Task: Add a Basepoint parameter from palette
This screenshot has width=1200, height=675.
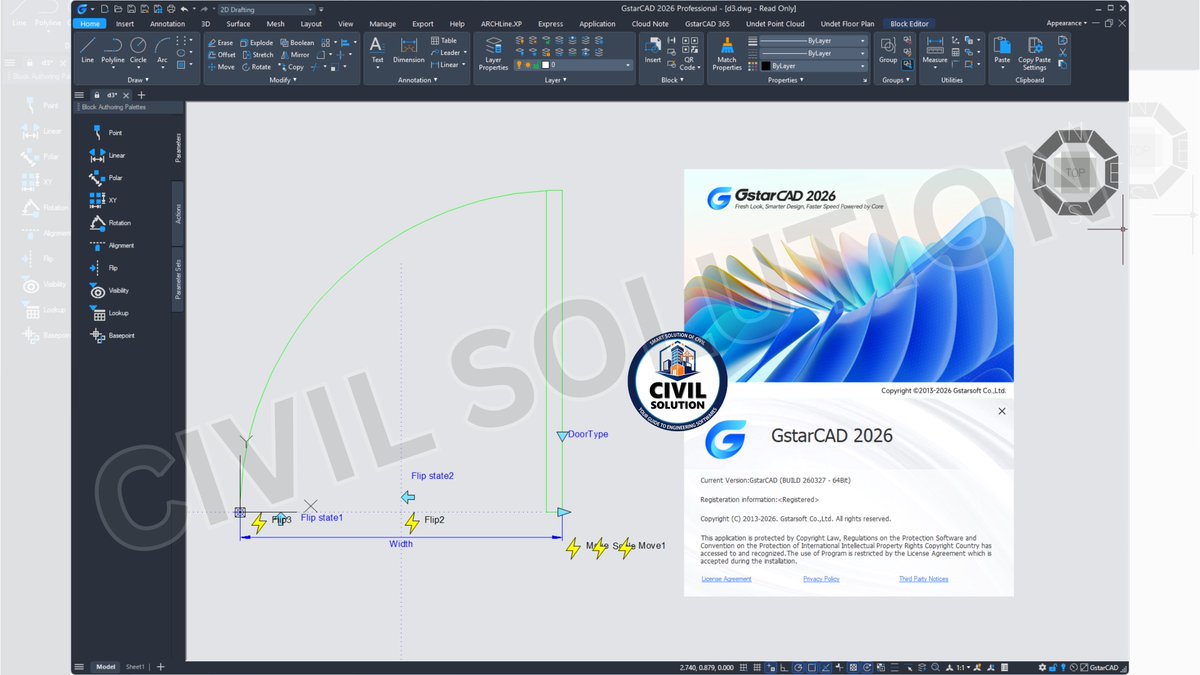Action: 112,335
